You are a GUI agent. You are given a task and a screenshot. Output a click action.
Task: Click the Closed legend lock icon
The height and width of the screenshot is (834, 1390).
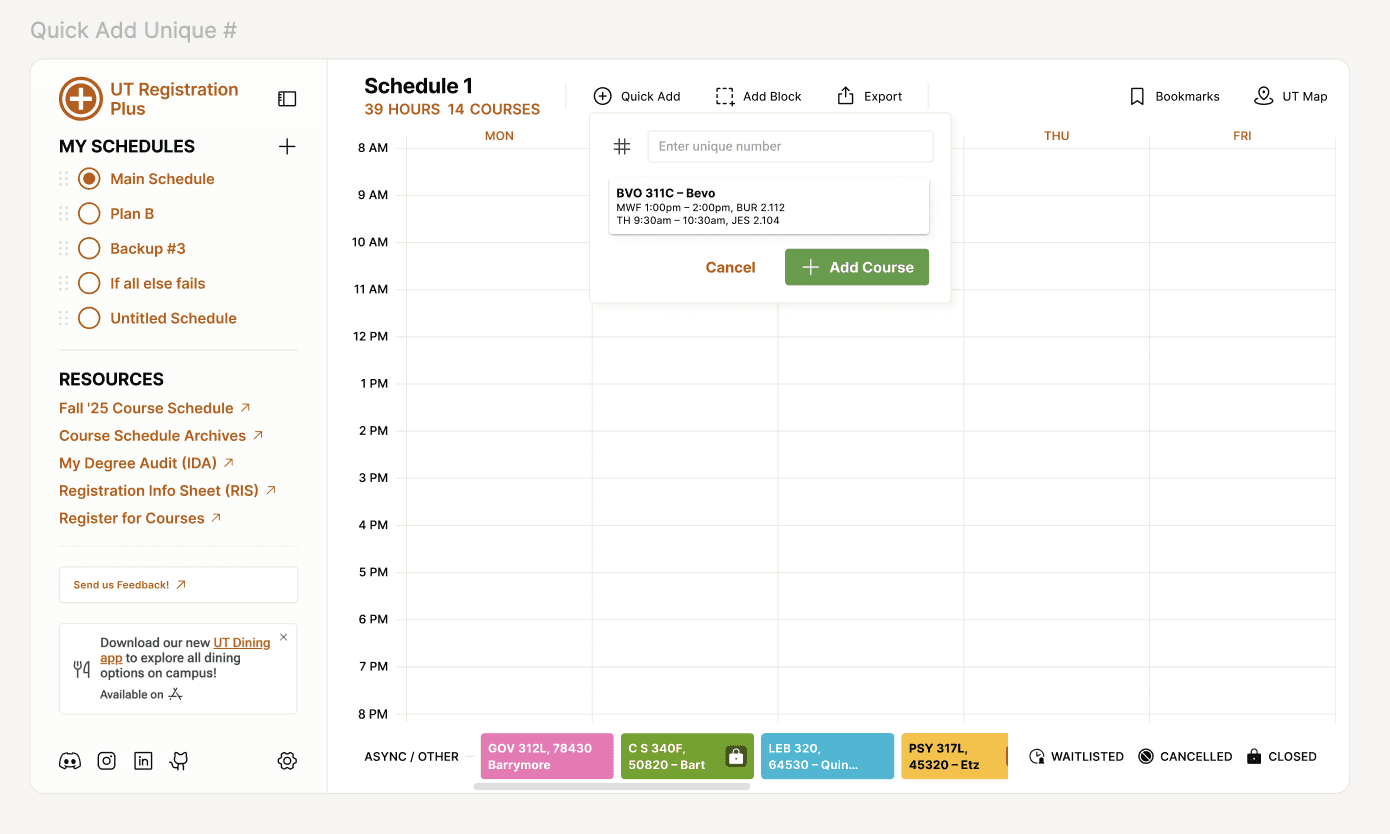[1254, 757]
